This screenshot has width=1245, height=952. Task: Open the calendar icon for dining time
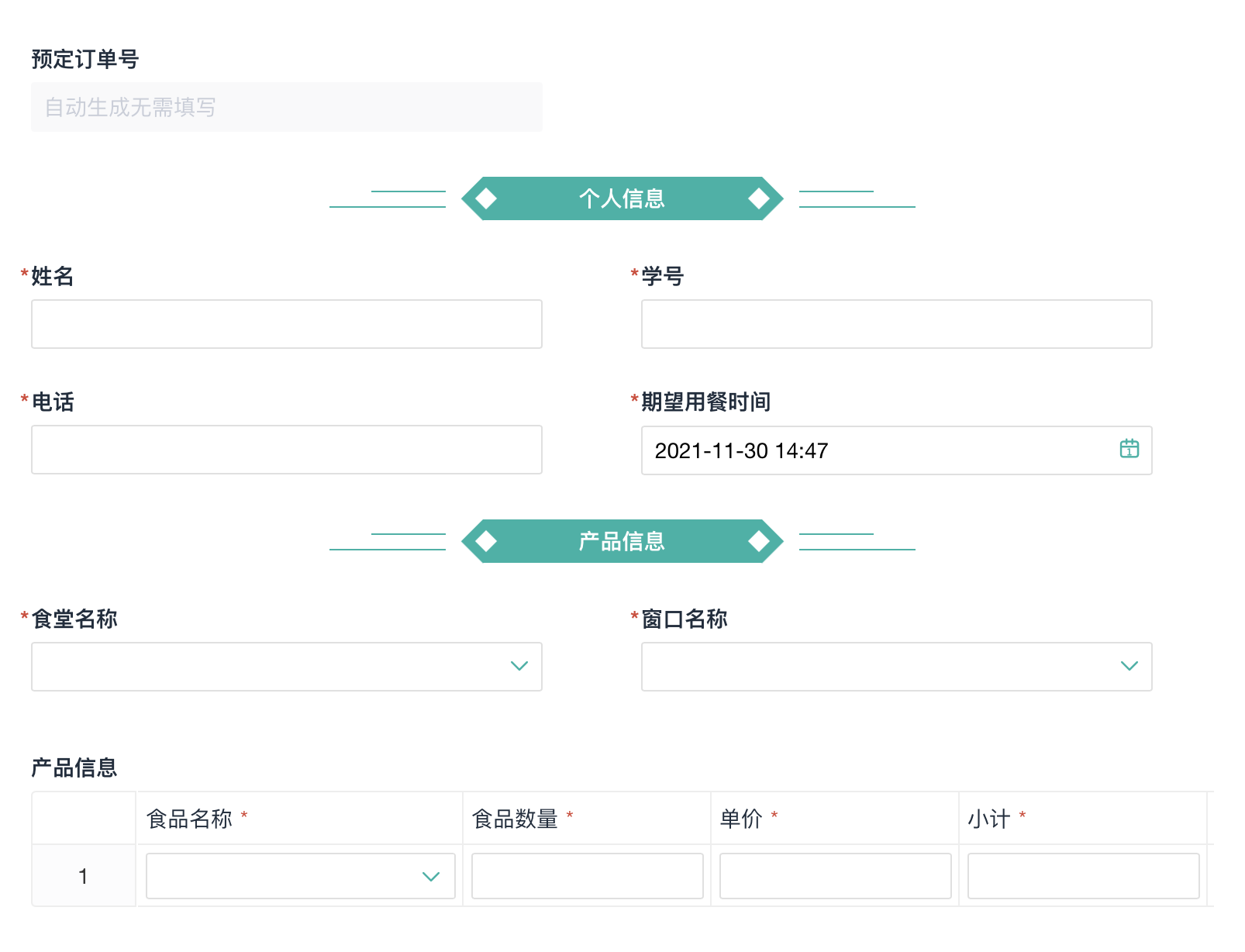coord(1129,449)
